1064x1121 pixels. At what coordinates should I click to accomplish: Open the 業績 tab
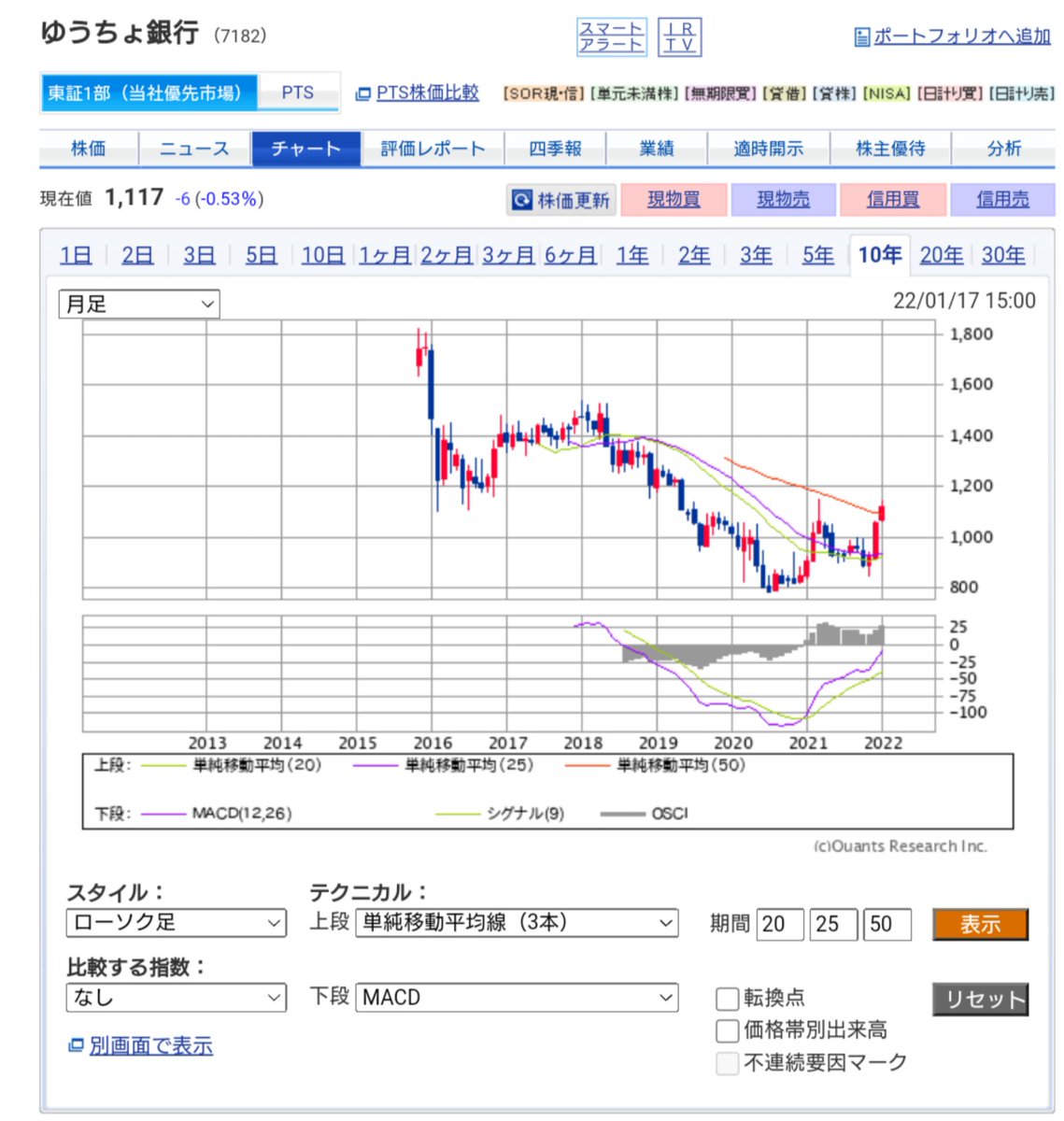coord(657,149)
